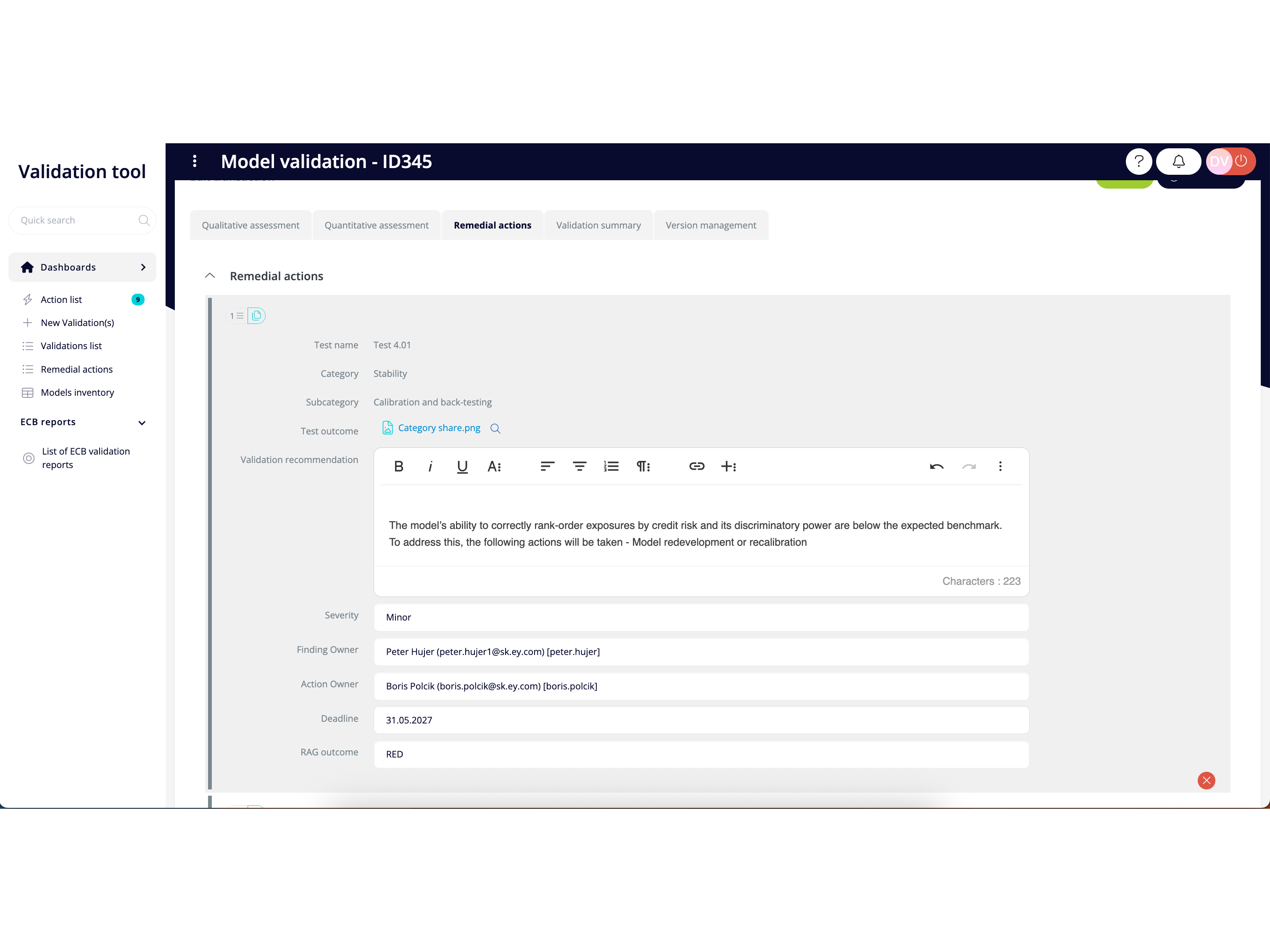Insert numbered list in the editor
This screenshot has height=952, width=1270.
coord(611,466)
